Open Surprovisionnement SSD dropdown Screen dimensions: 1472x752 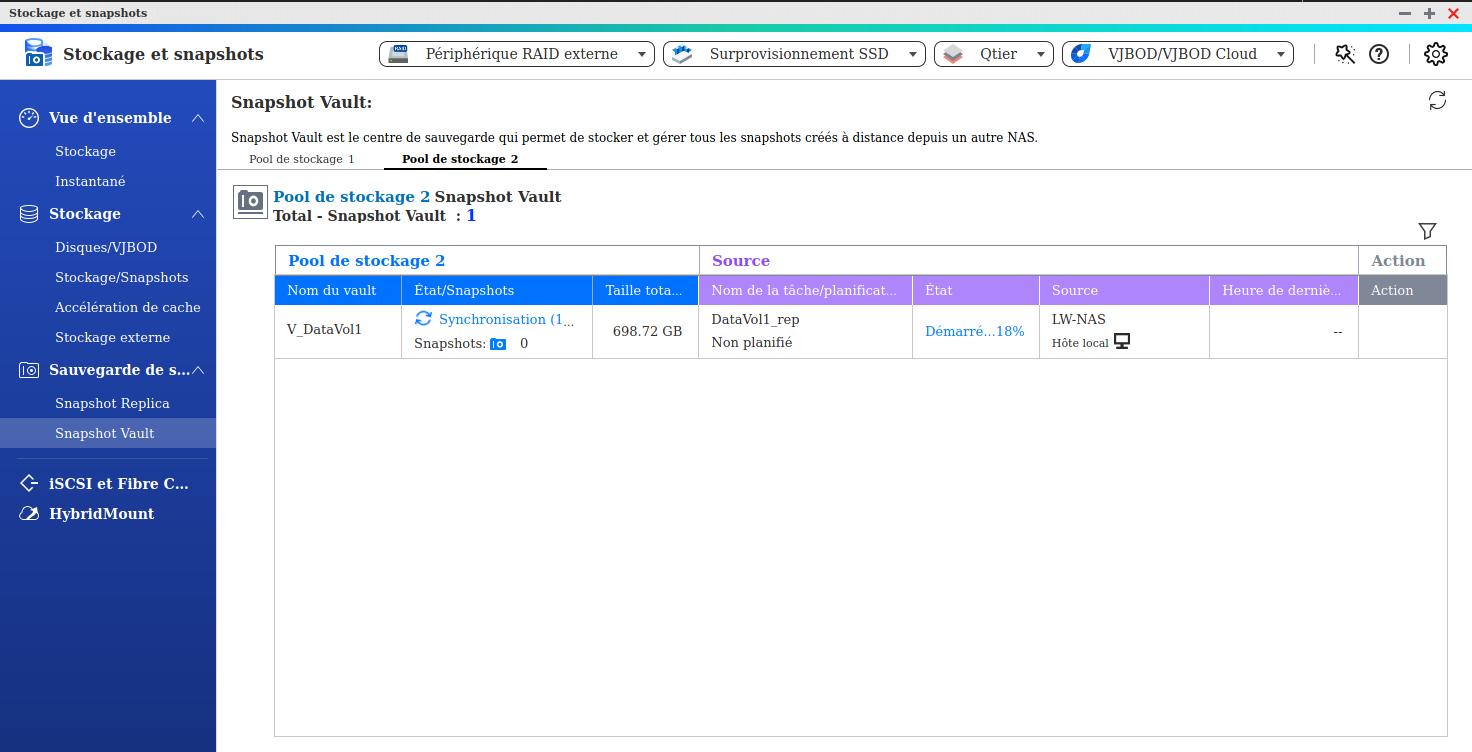[x=794, y=54]
